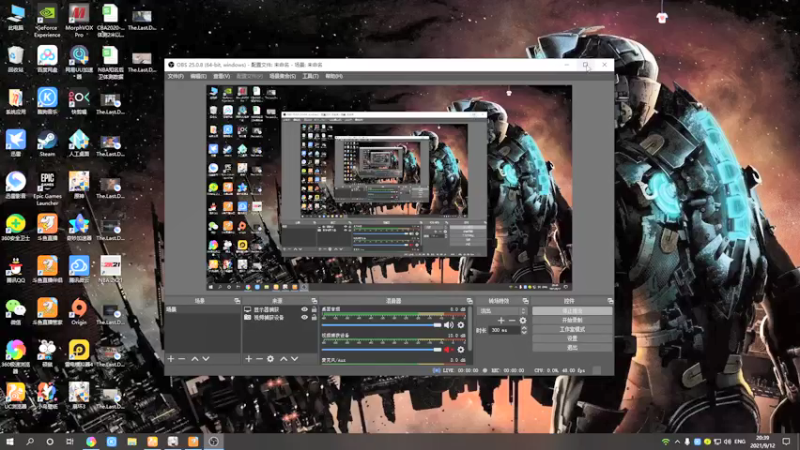Open the Tools (工具) menu
Screen dimensions: 800x450
[x=310, y=76]
